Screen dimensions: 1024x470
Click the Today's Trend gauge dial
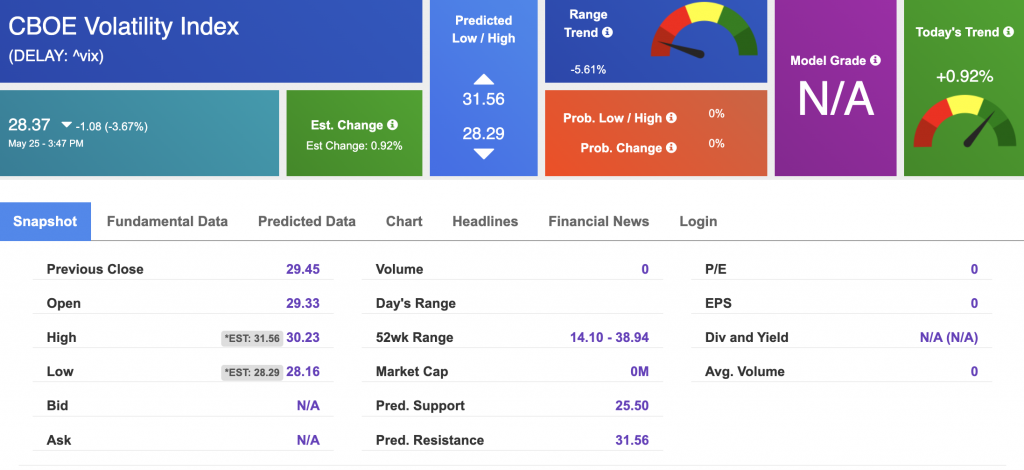coord(965,121)
